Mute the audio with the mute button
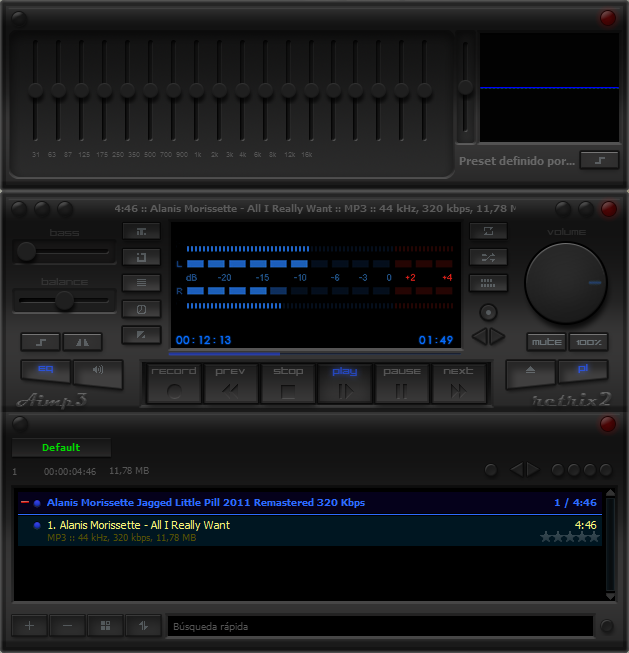 pos(547,342)
